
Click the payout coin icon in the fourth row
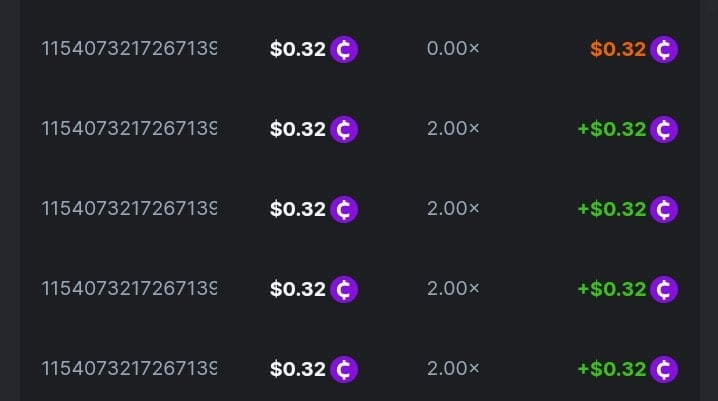[664, 289]
